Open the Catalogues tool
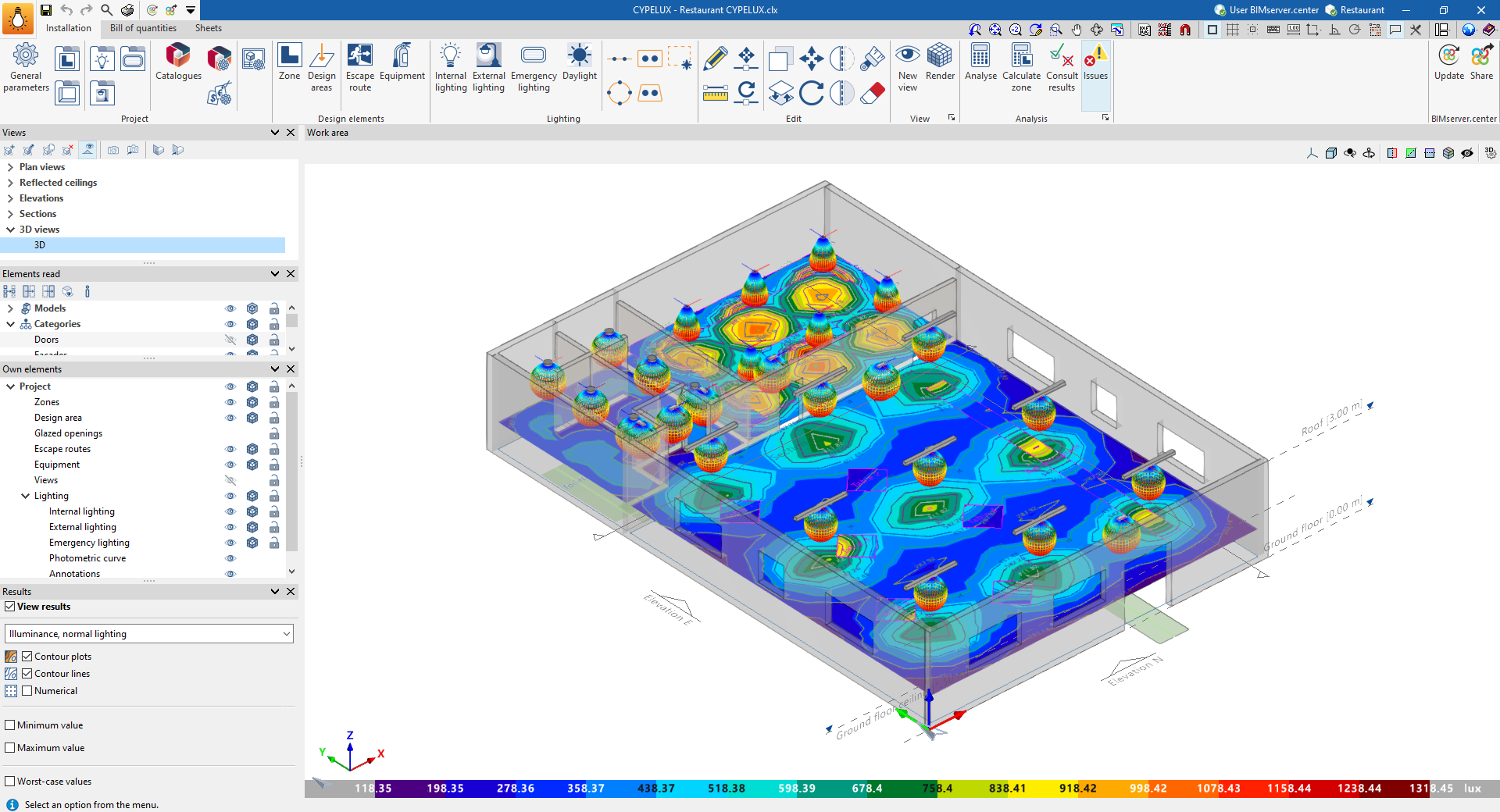The height and width of the screenshot is (812, 1500). tap(178, 62)
